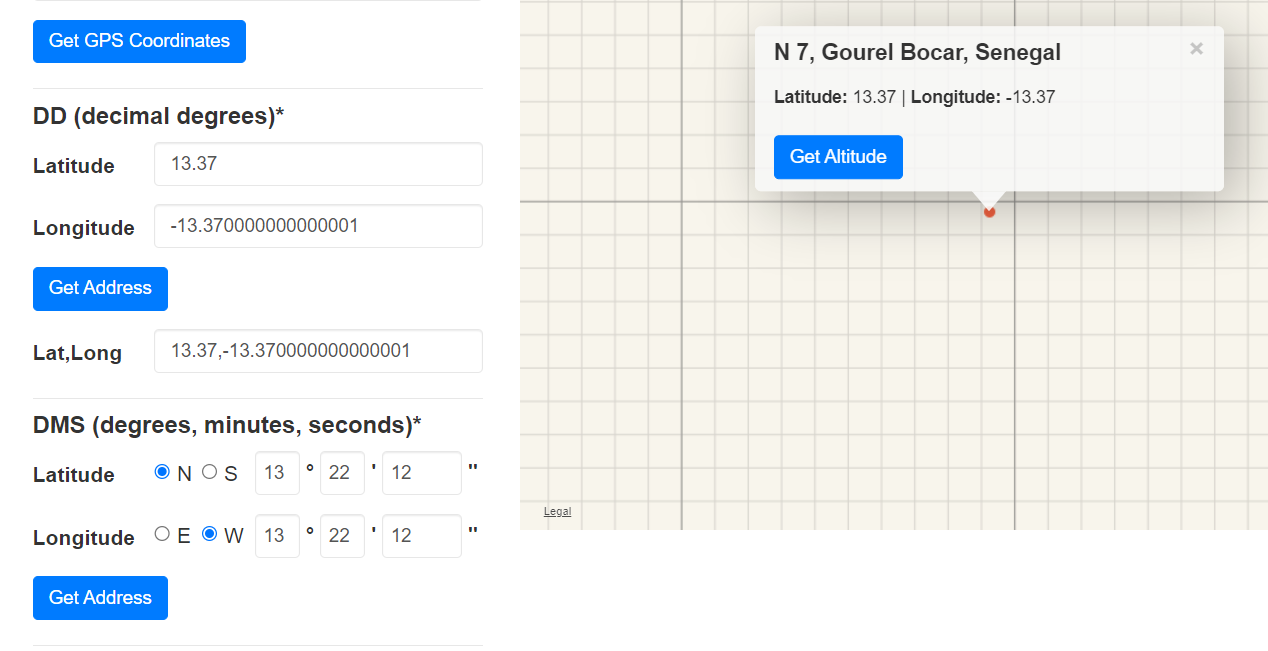Screen dimensions: 1268x651
Task: Click the Get Altitude button
Action: click(x=838, y=157)
